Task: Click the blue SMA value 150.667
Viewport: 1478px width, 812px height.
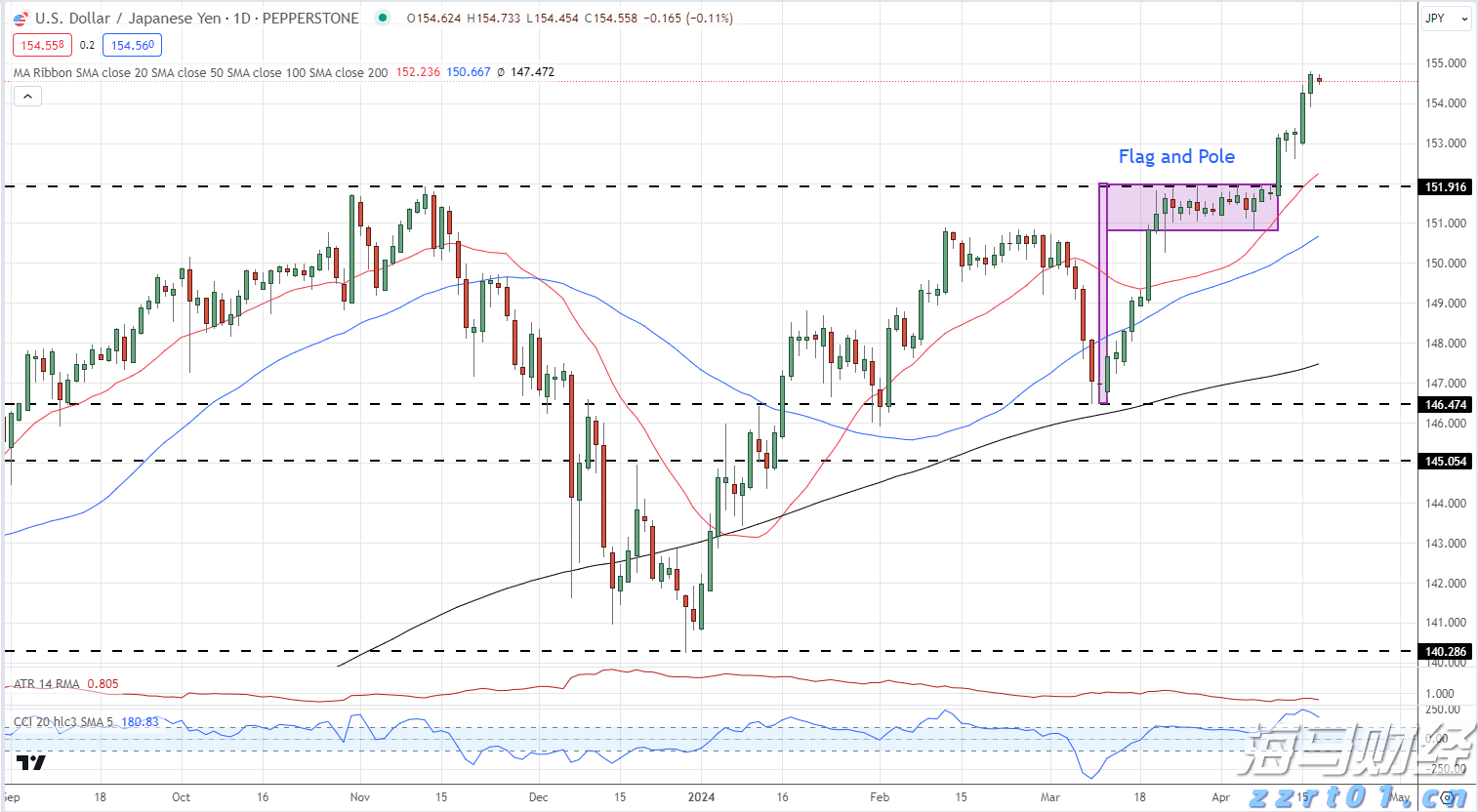Action: click(x=469, y=72)
